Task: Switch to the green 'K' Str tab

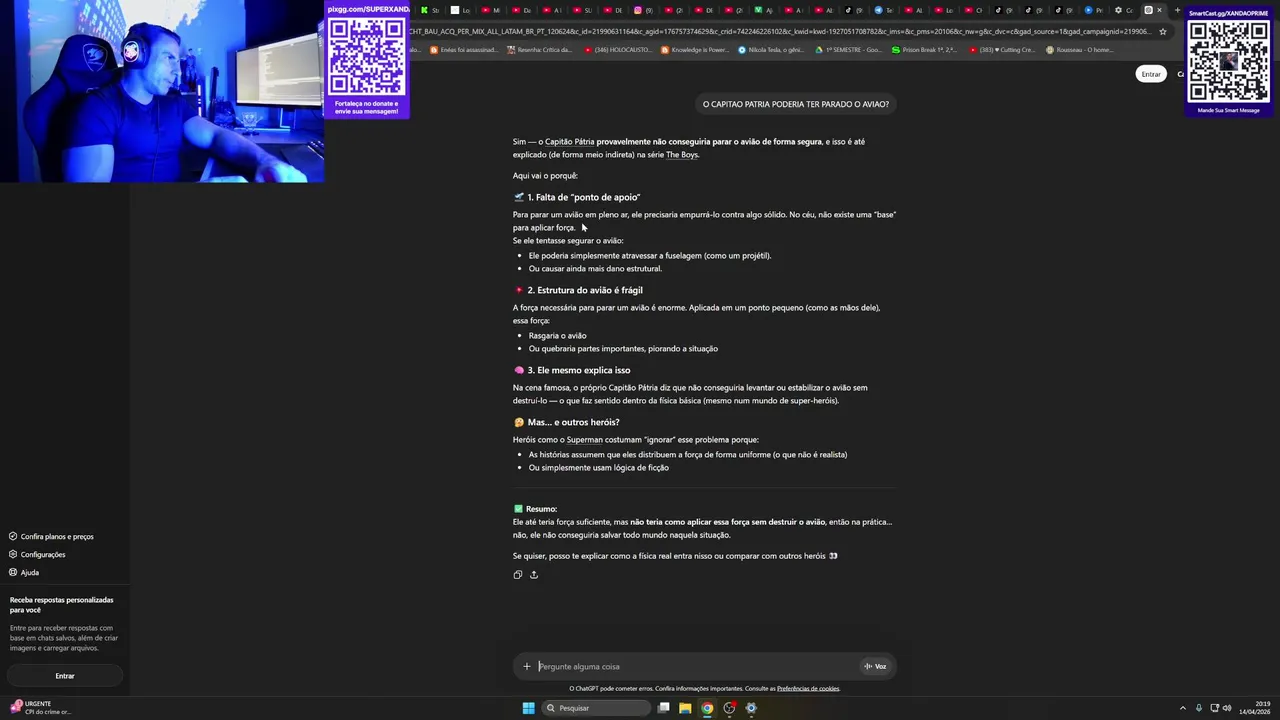Action: [430, 10]
